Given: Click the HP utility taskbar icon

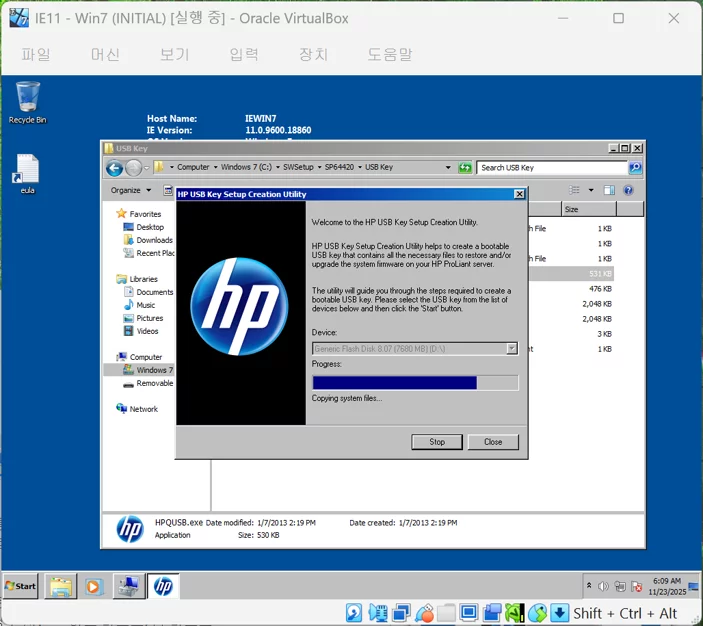Looking at the screenshot, I should (x=163, y=586).
